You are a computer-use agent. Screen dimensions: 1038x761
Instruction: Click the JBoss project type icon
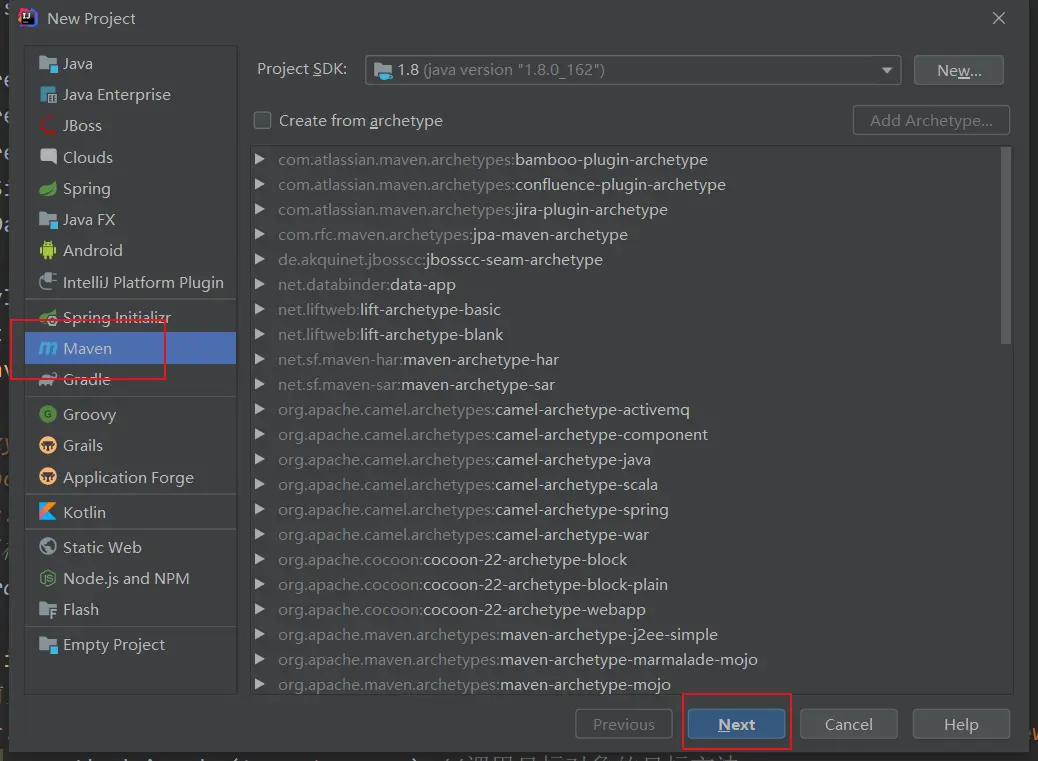(x=47, y=126)
